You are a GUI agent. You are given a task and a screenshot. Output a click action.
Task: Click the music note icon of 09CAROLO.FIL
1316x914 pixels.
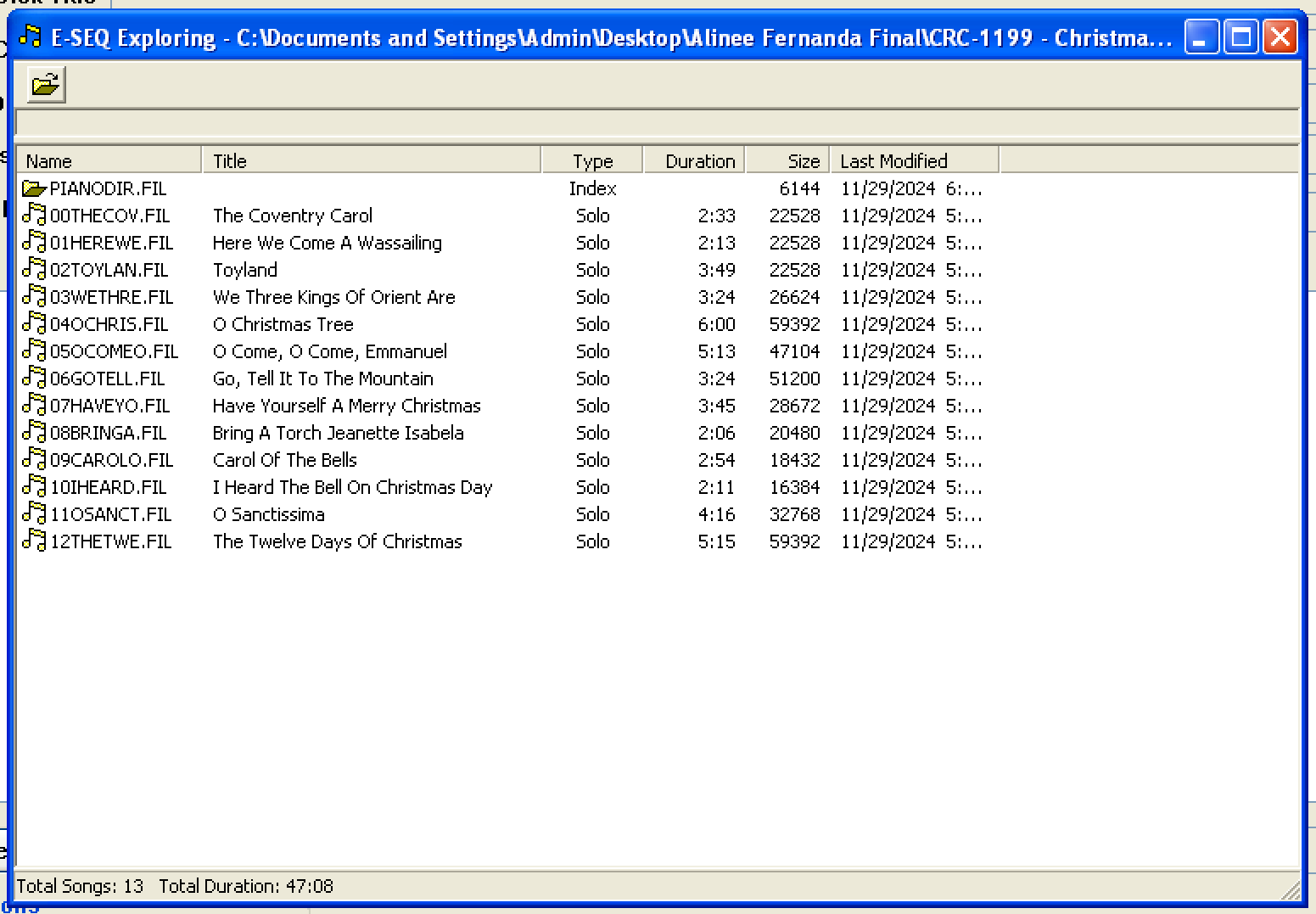(x=34, y=459)
